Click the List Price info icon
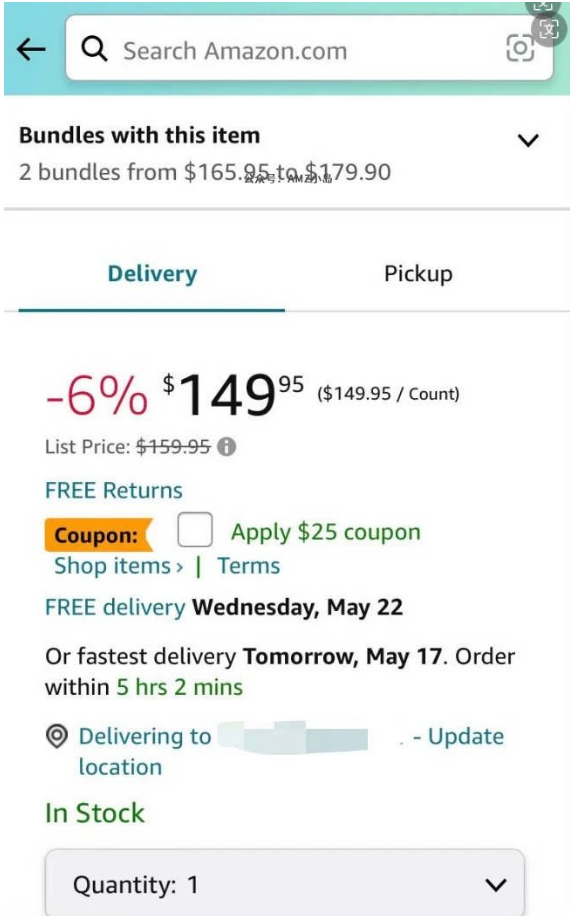Viewport: 570px width, 916px height. pos(227,447)
